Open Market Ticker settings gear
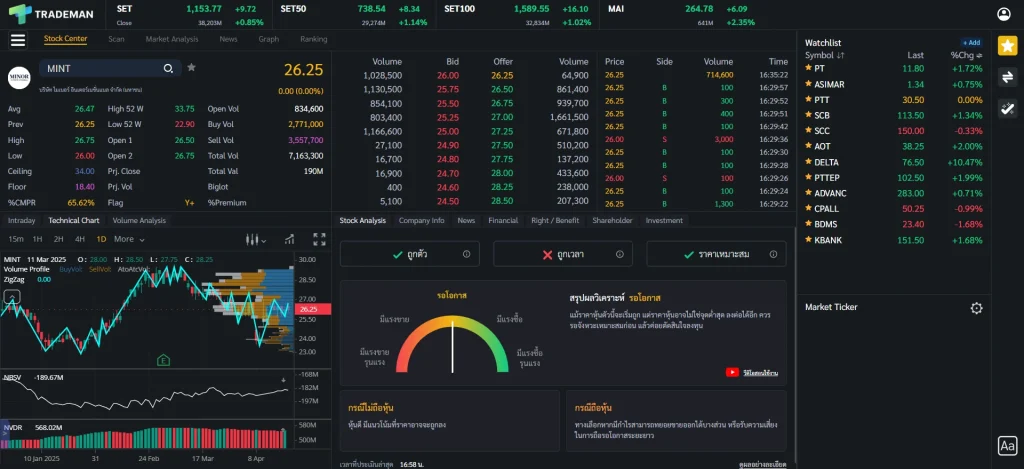 coord(976,308)
